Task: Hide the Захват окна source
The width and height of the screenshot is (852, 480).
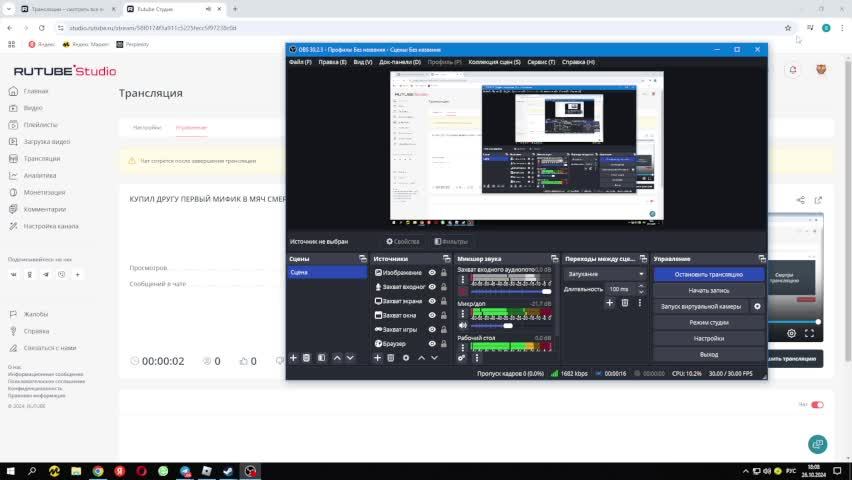Action: [x=432, y=315]
